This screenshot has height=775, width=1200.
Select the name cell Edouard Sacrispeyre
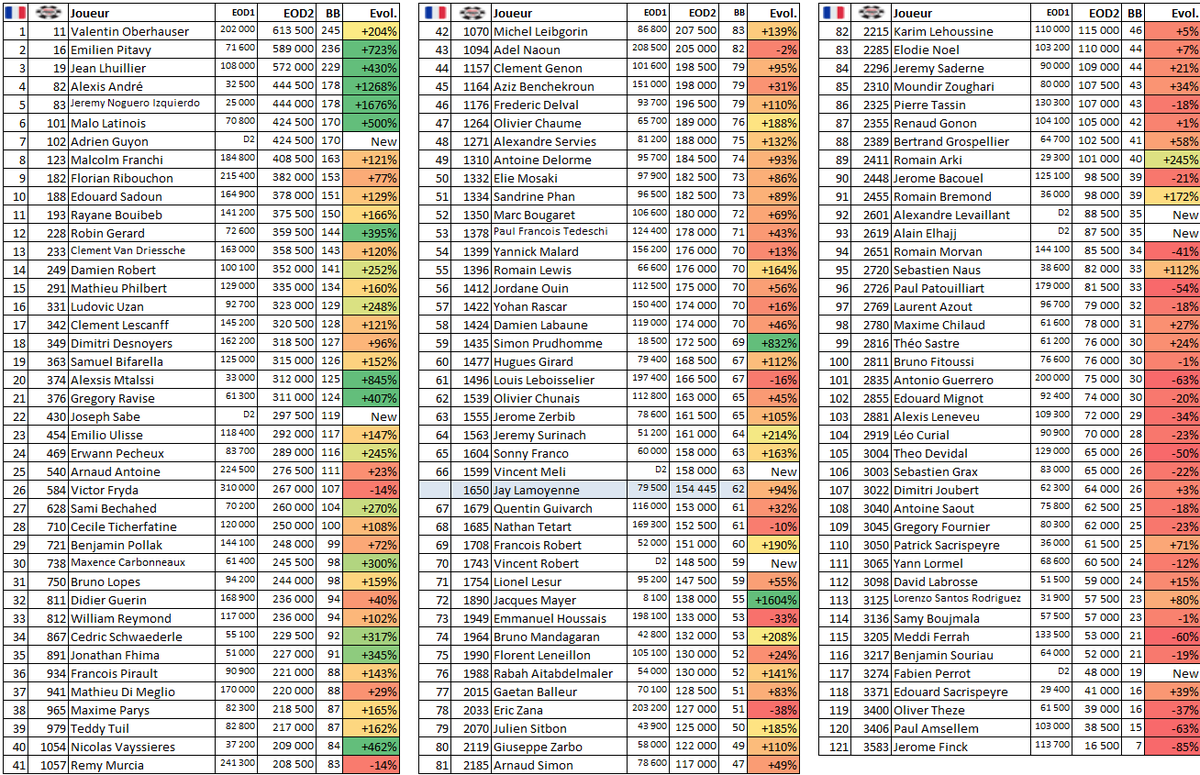pos(961,692)
